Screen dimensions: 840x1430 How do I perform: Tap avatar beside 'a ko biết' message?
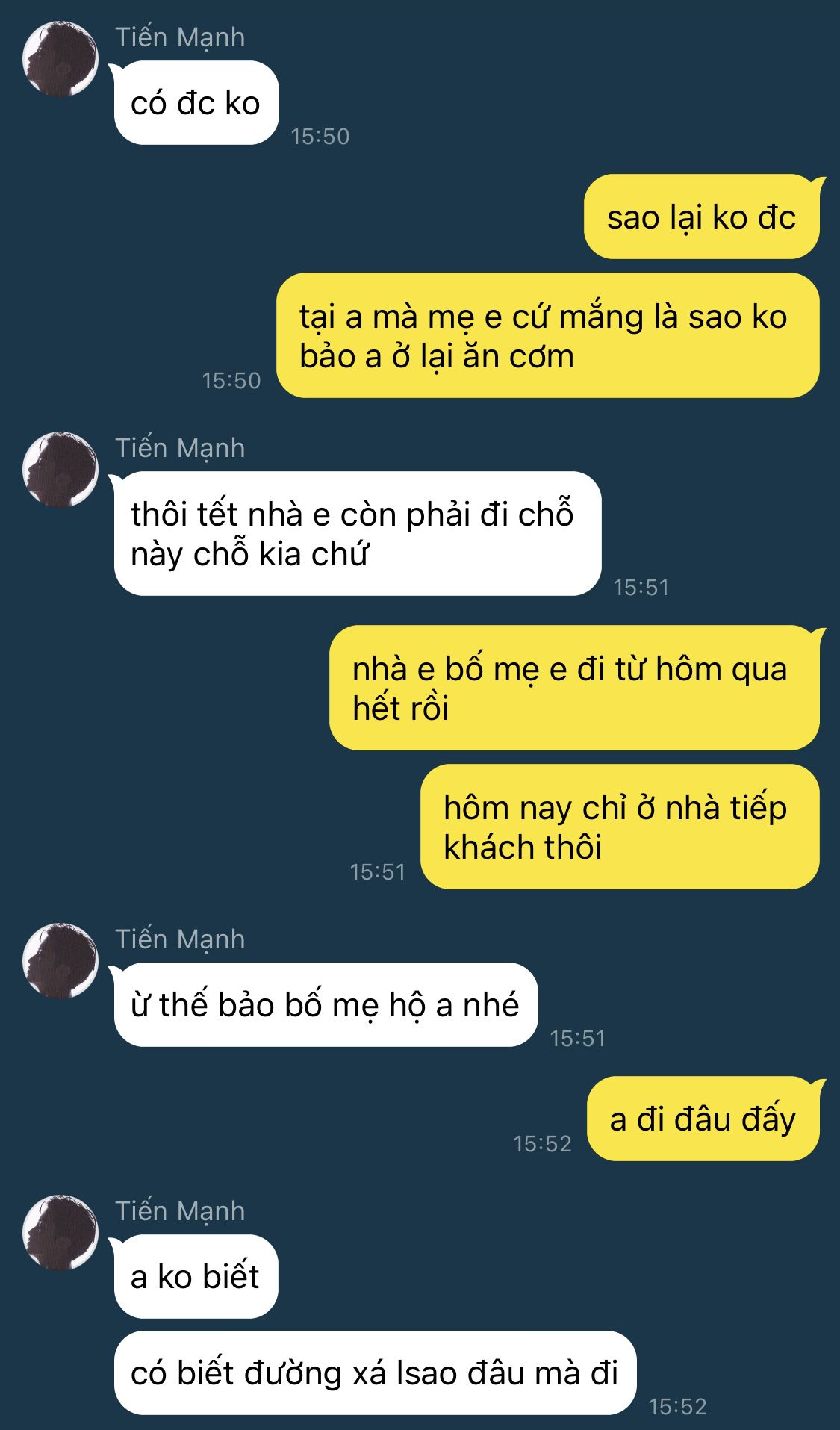[60, 1233]
